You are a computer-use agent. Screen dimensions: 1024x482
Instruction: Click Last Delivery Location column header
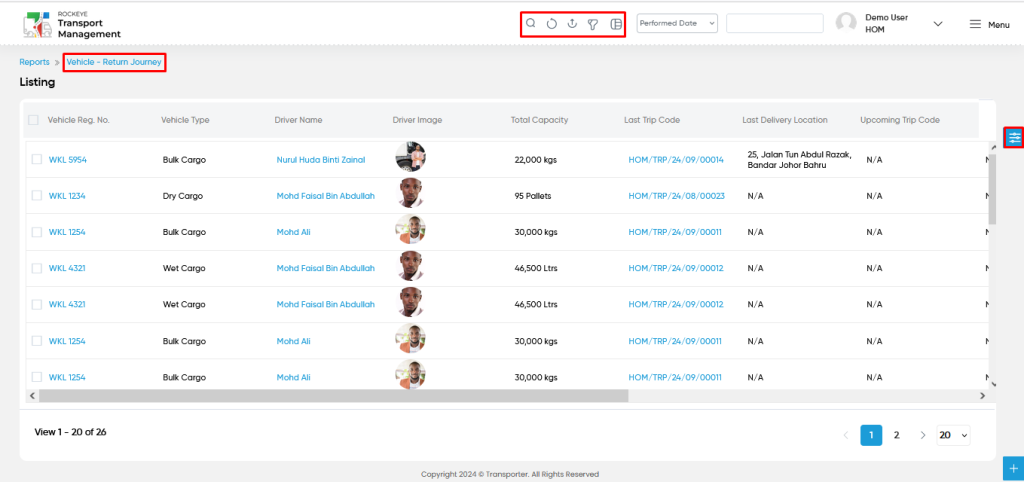785,120
